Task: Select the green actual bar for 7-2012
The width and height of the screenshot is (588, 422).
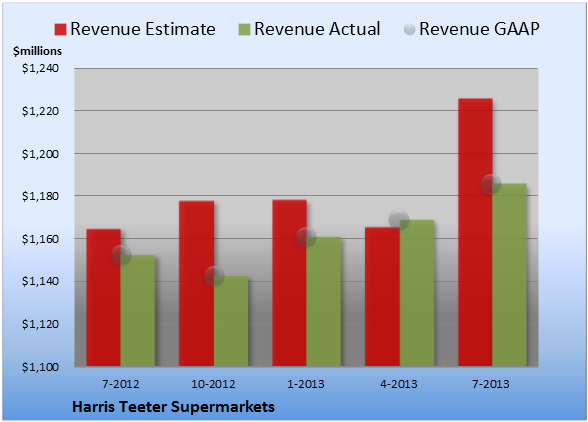Action: coord(138,311)
